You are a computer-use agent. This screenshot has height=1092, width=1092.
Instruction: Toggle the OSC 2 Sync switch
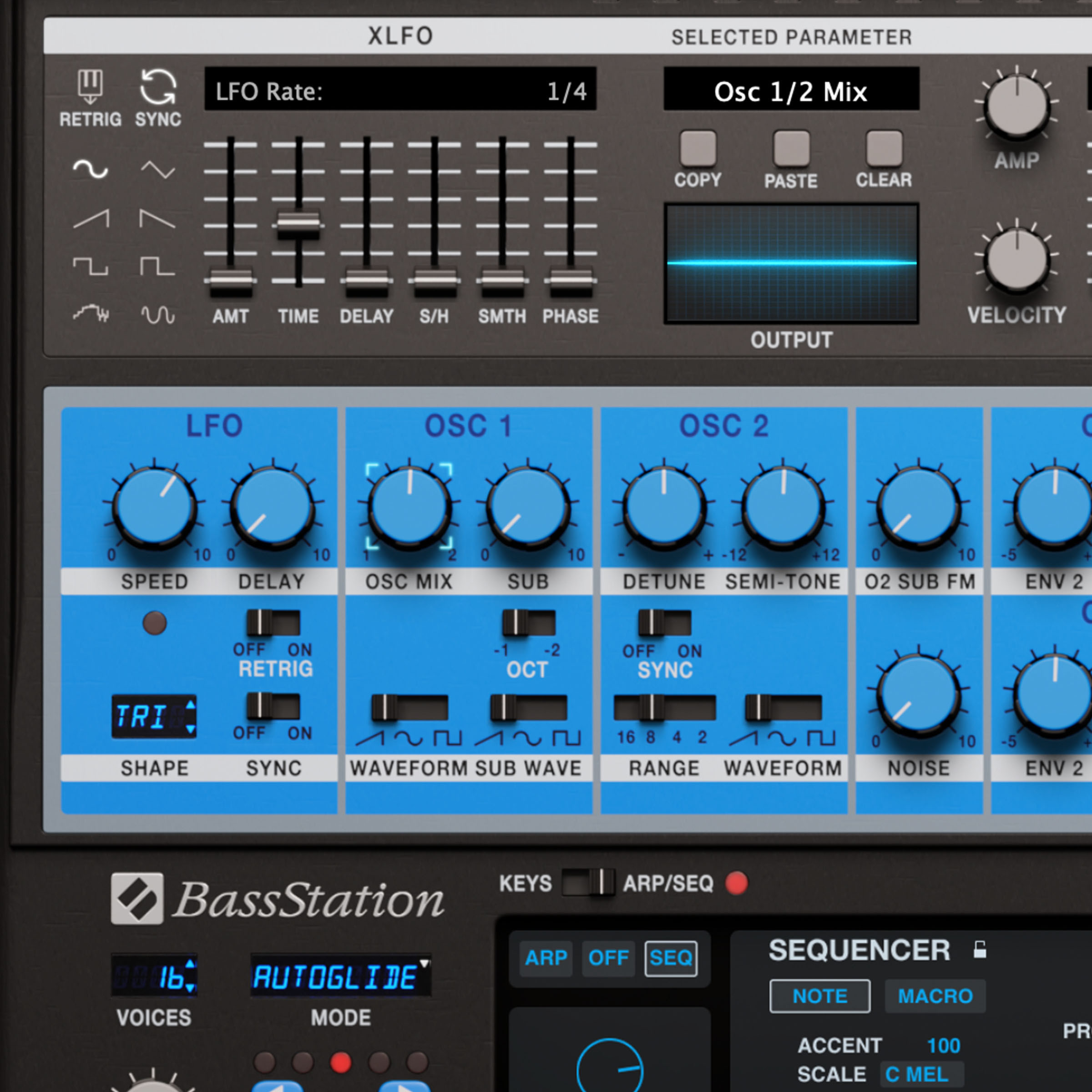click(664, 623)
